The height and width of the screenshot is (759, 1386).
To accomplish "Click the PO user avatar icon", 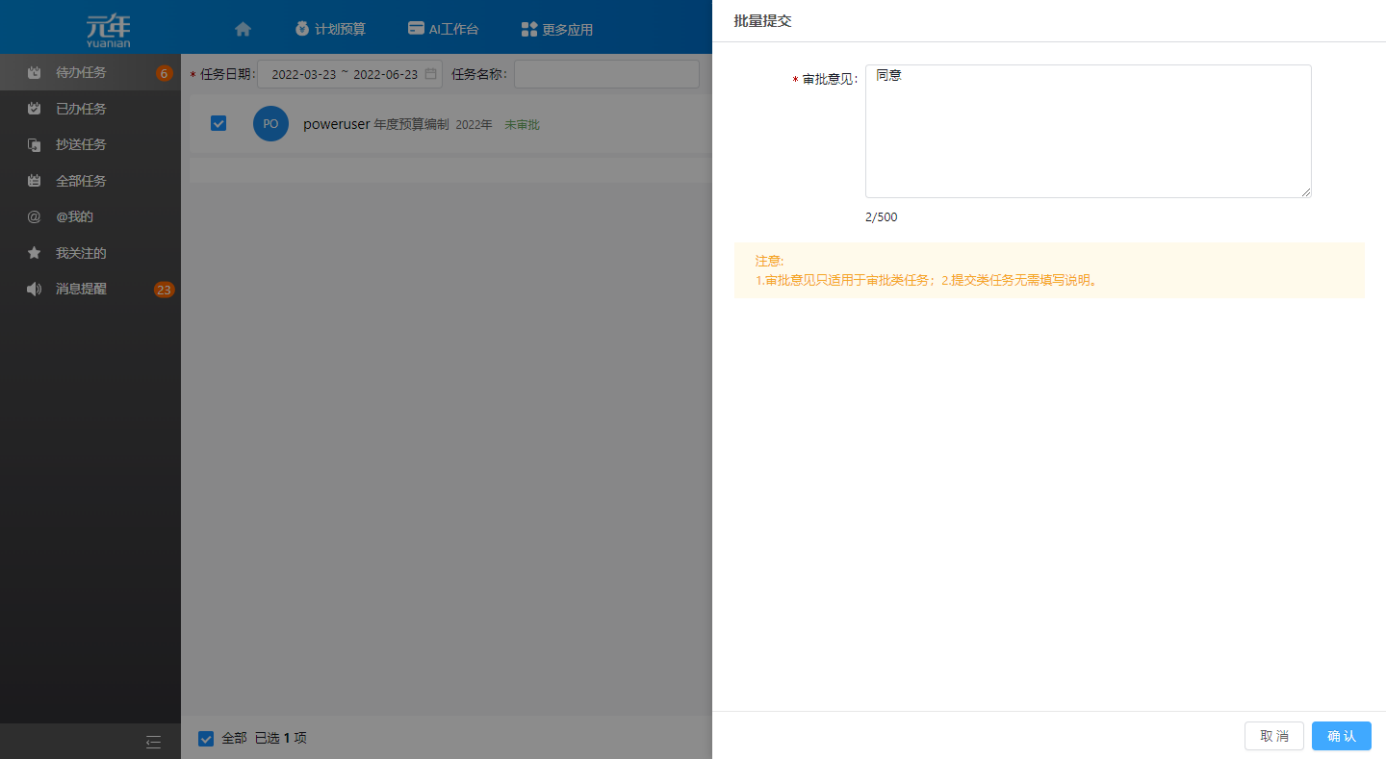I will [270, 124].
